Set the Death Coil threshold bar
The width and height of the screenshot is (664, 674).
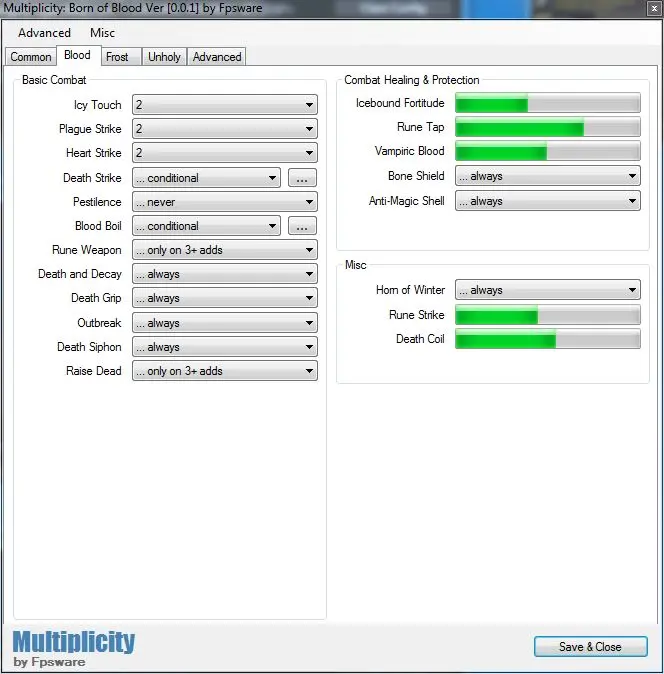pyautogui.click(x=548, y=339)
